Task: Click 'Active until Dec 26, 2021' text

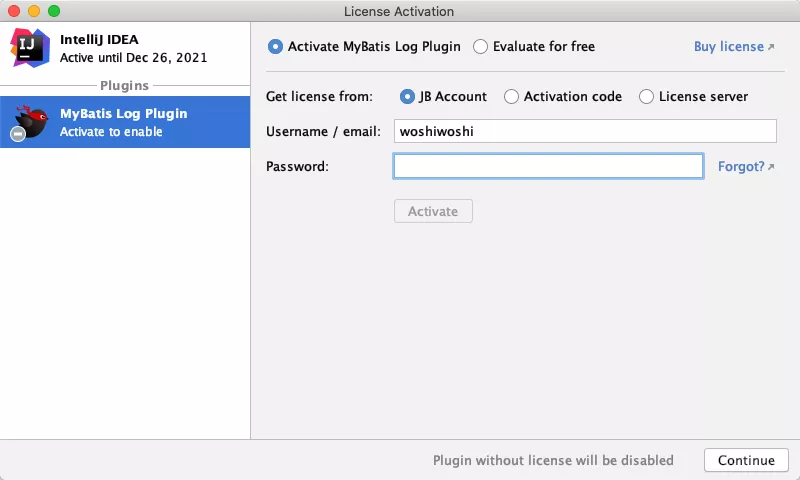Action: point(134,58)
